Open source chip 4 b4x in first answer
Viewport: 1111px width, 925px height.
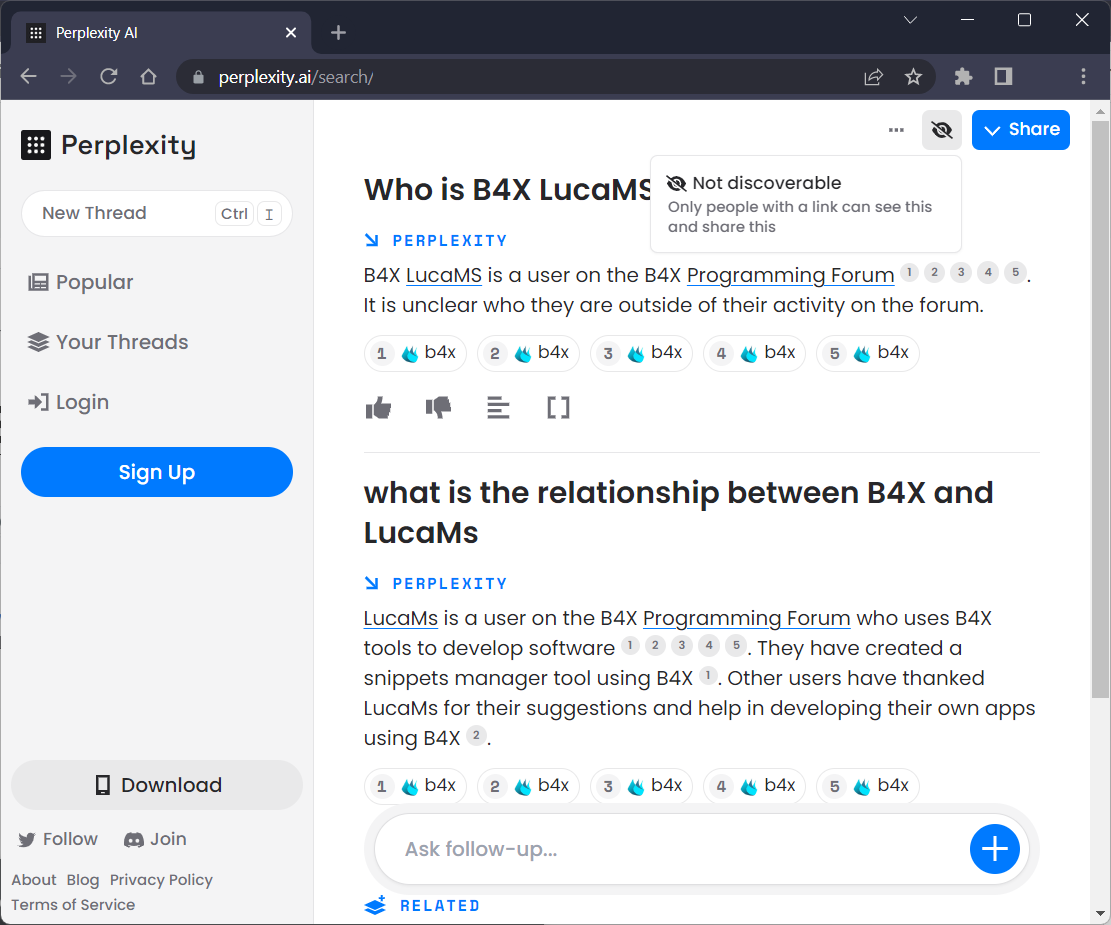[755, 353]
